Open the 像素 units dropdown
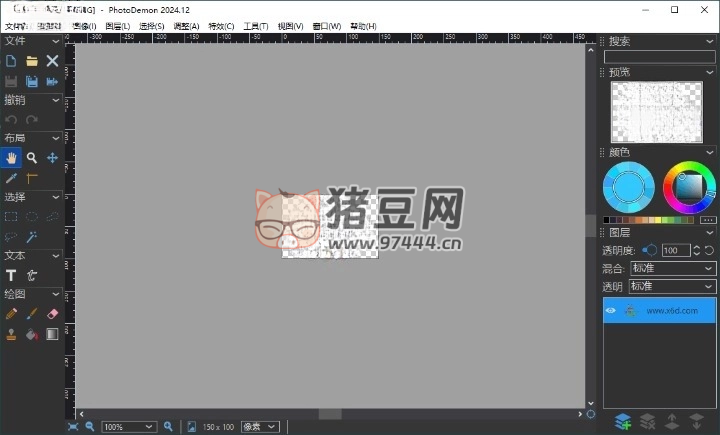Image resolution: width=720 pixels, height=435 pixels. tap(260, 427)
